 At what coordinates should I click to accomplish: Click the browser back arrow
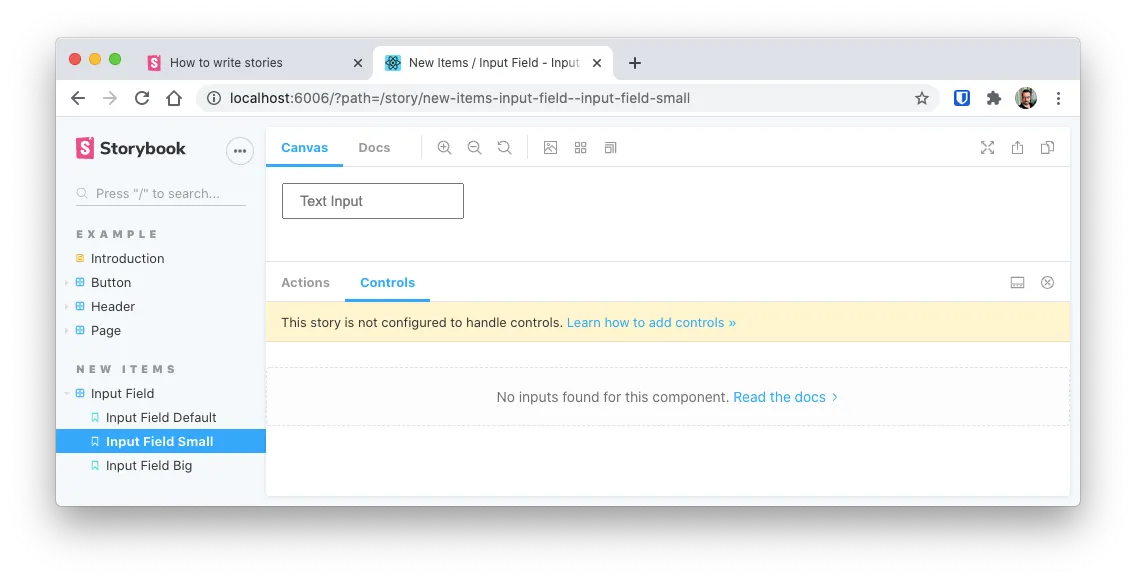(78, 98)
